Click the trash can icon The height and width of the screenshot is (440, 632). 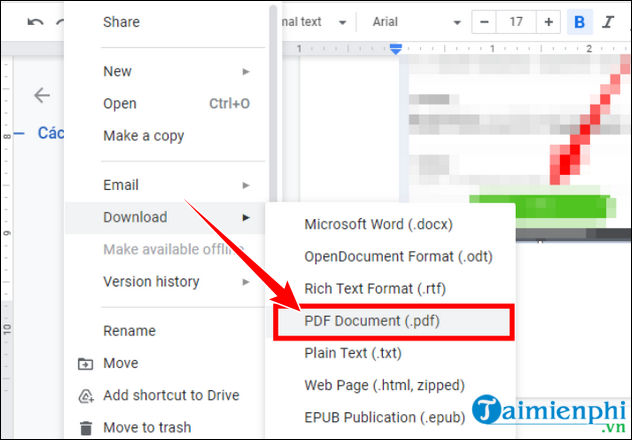(85, 428)
